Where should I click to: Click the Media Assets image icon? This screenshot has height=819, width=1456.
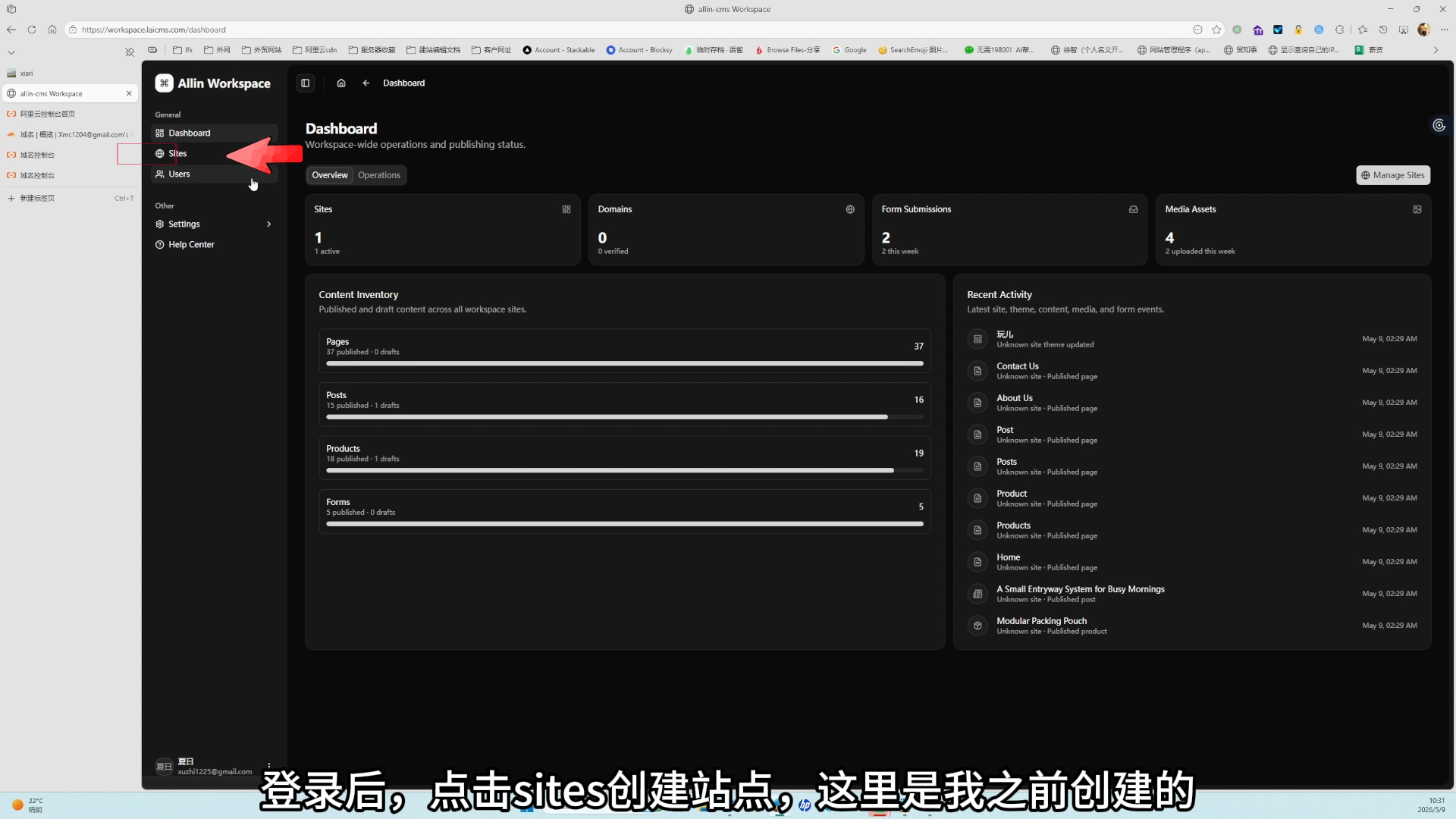point(1417,209)
